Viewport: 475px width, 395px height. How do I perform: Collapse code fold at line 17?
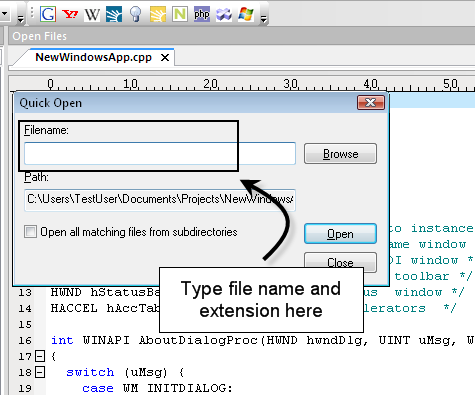(40, 356)
